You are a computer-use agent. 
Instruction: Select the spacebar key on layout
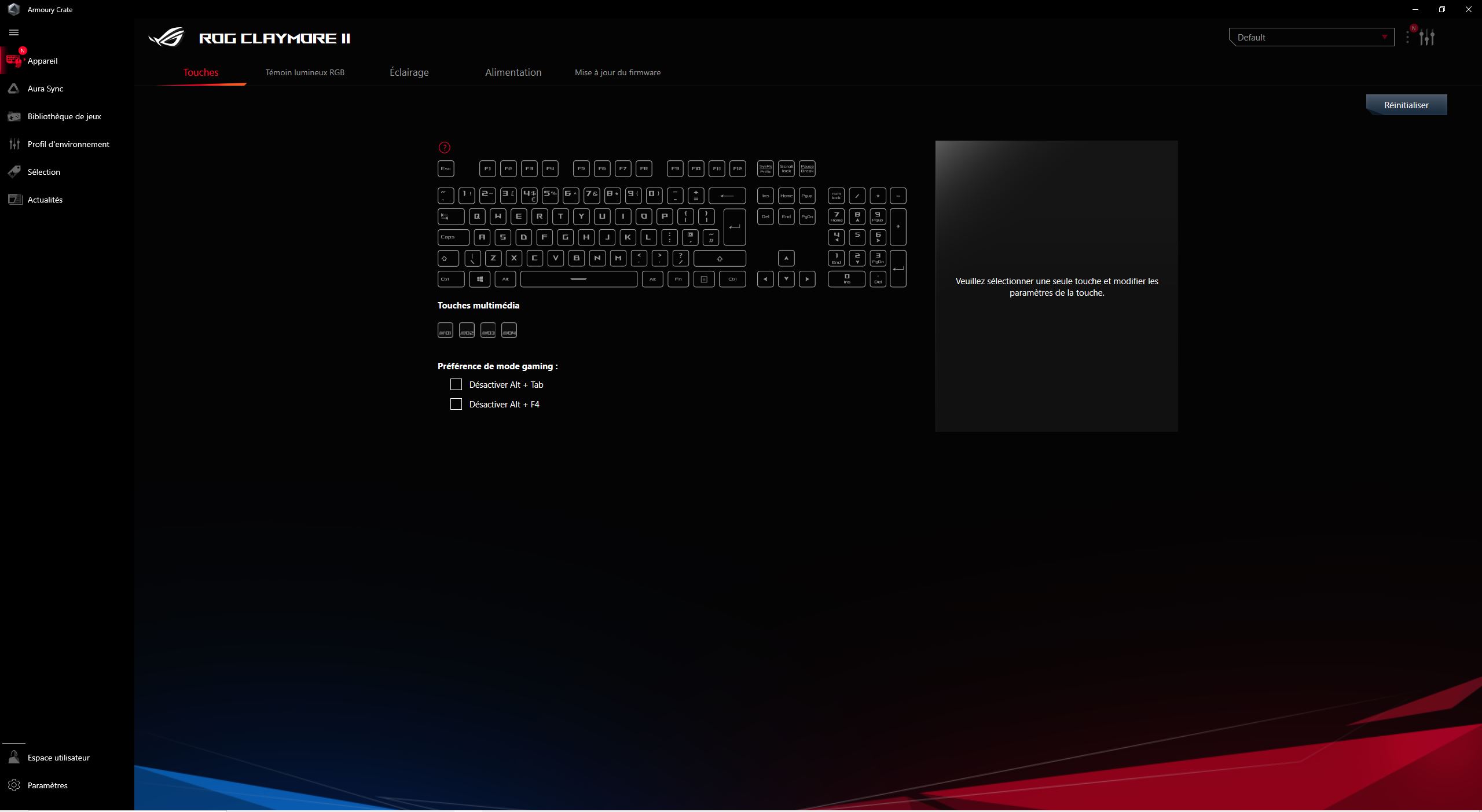pos(579,279)
